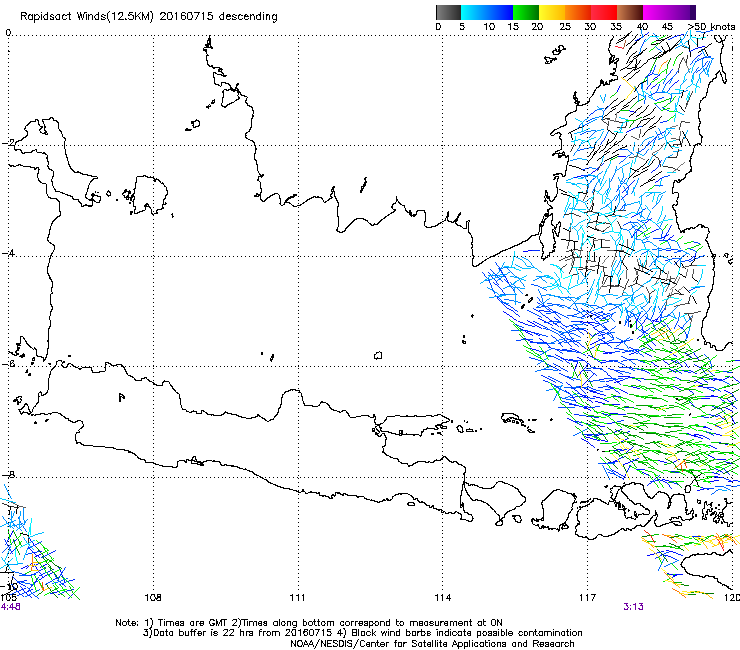Viewport: 740px width, 650px height.
Task: Click the title 'Rapidscat Winds(12.5KM) 20160715 descending'
Action: 149,16
